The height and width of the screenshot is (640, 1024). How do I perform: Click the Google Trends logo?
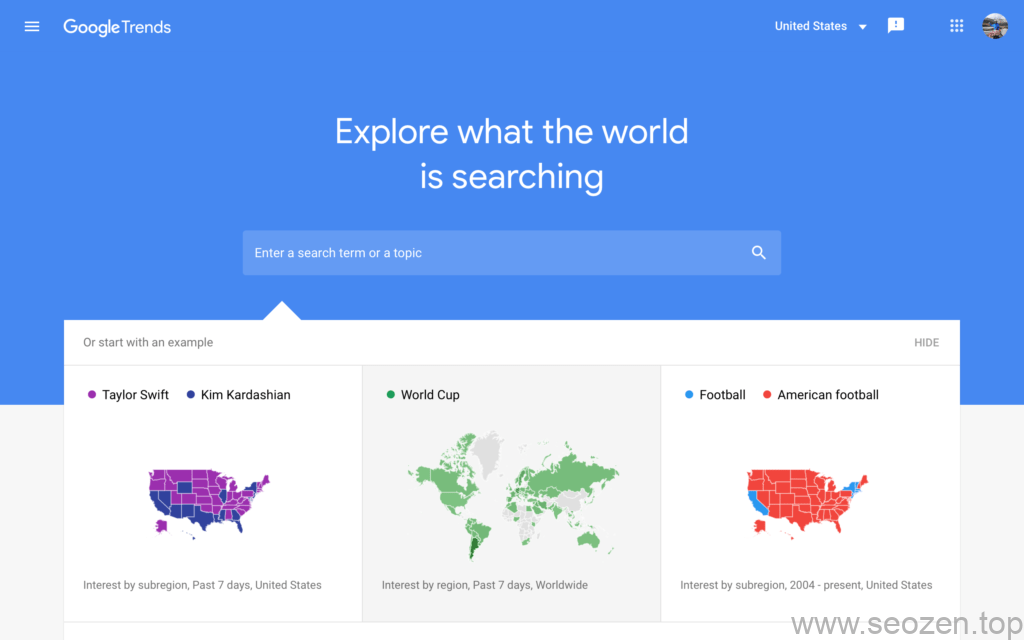[x=116, y=27]
